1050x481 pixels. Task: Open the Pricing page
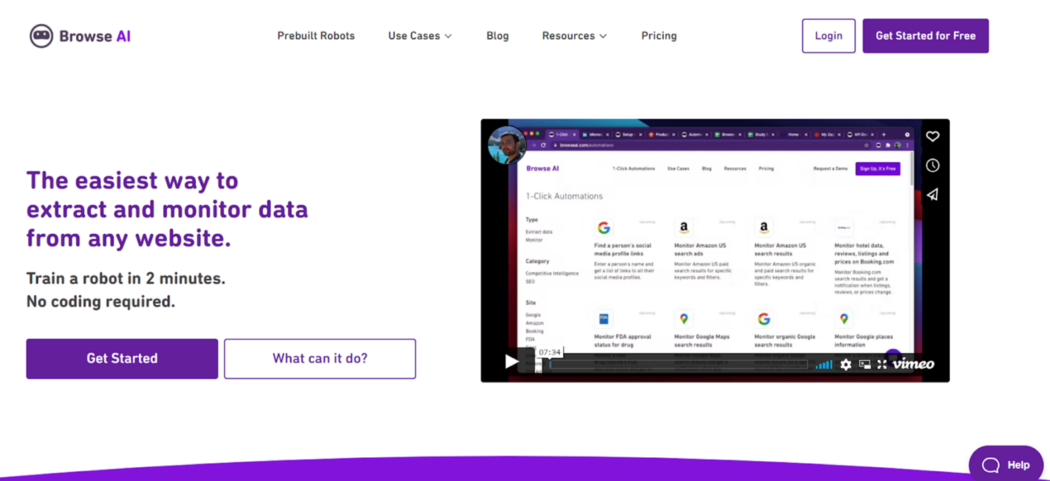pos(659,36)
